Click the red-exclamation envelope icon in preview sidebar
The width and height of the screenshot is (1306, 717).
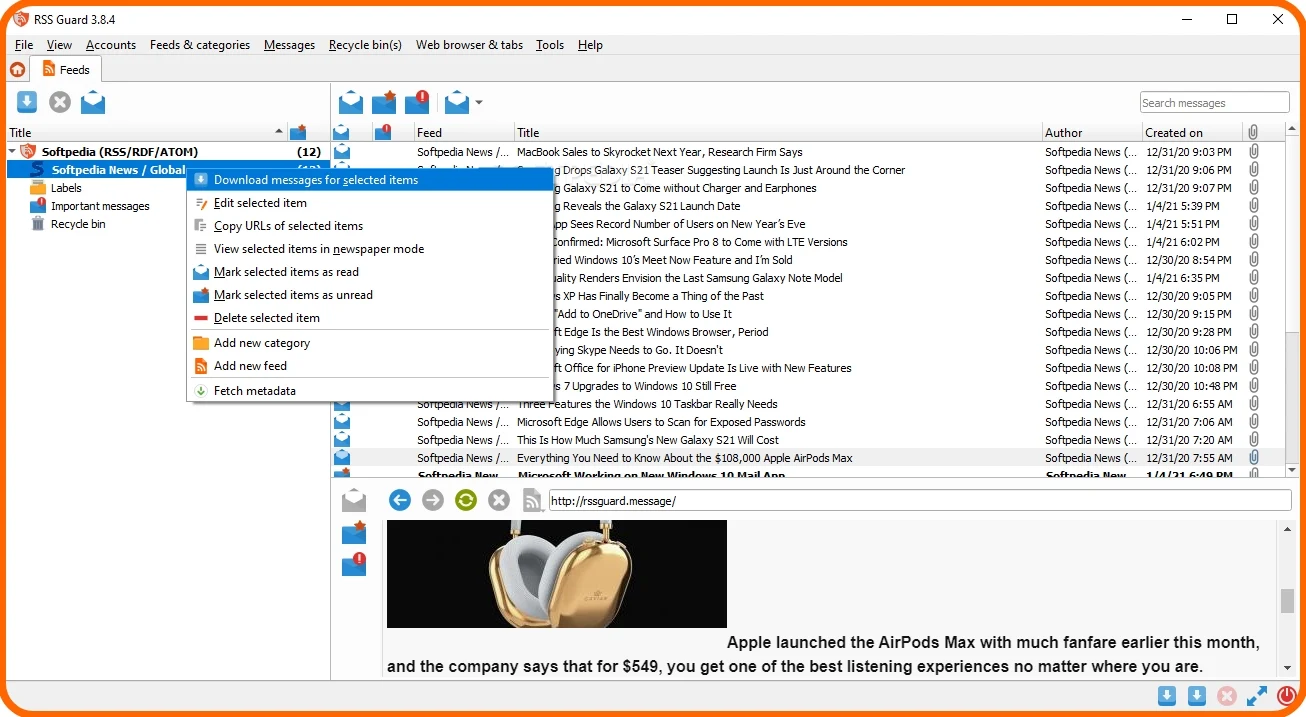click(354, 565)
